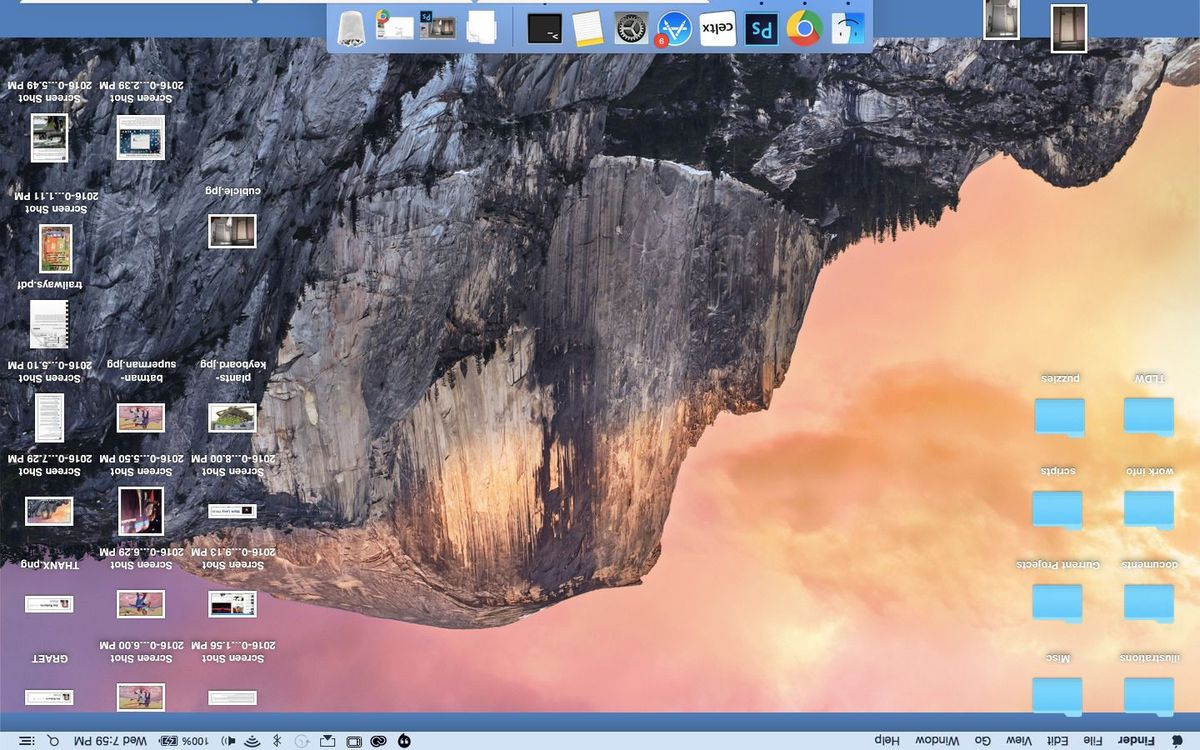1200x750 pixels.
Task: Open the Window menu
Action: pos(937,741)
